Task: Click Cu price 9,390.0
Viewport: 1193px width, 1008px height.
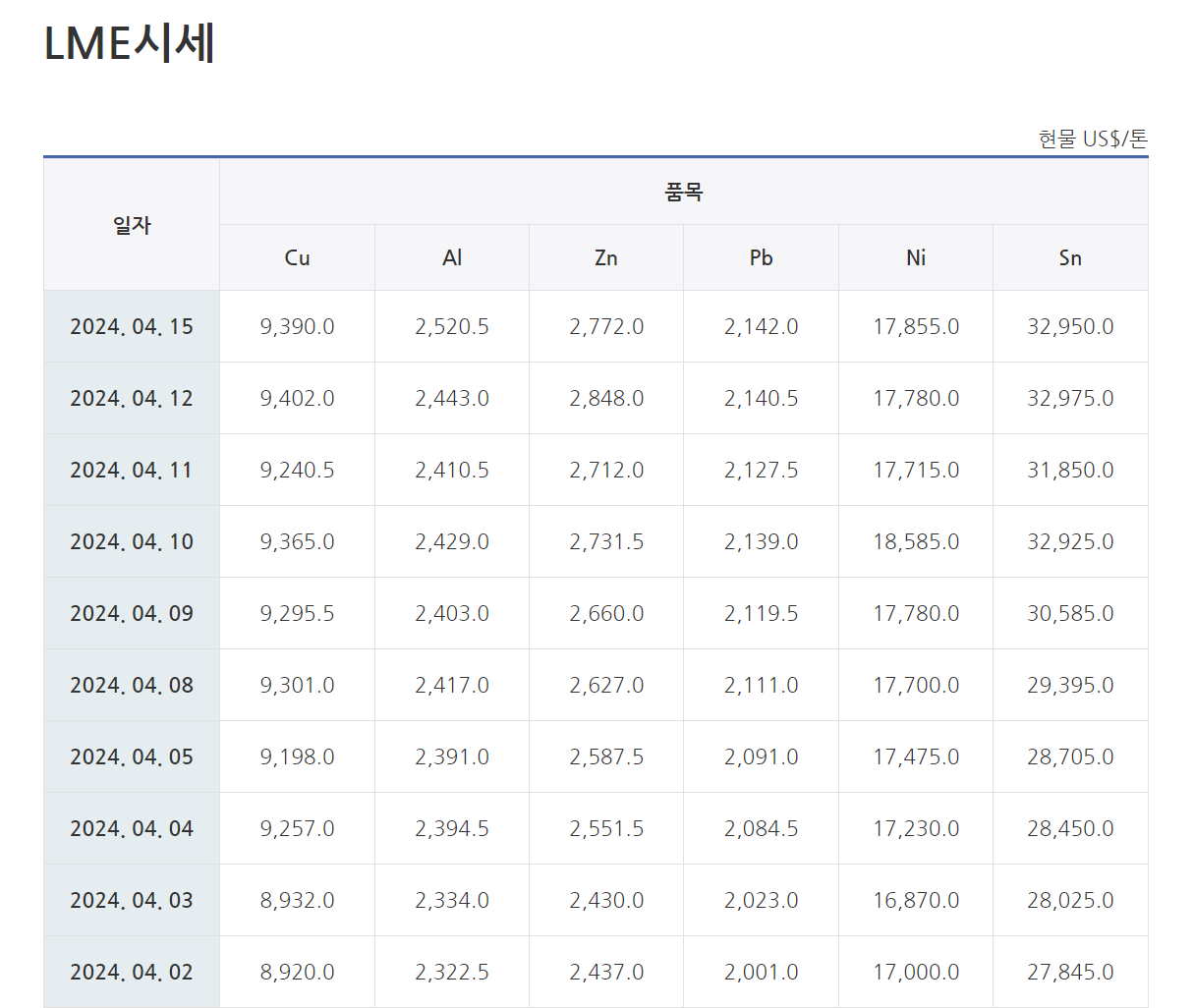Action: [x=297, y=327]
